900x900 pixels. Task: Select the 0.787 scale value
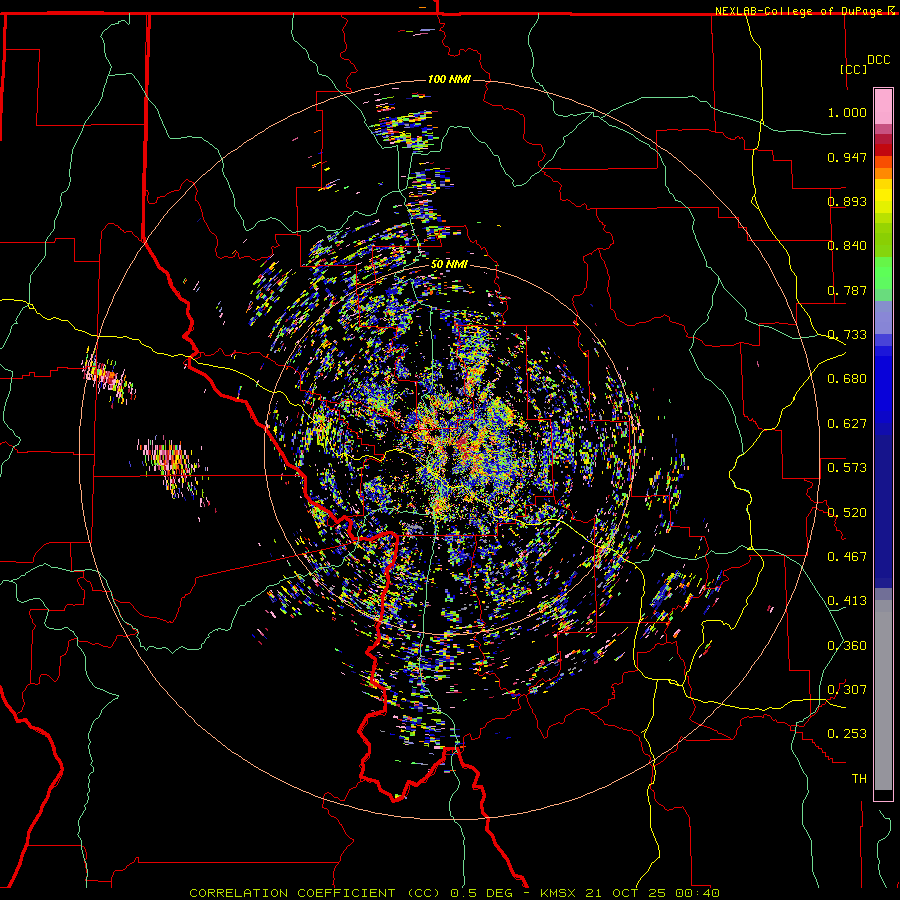coord(847,290)
